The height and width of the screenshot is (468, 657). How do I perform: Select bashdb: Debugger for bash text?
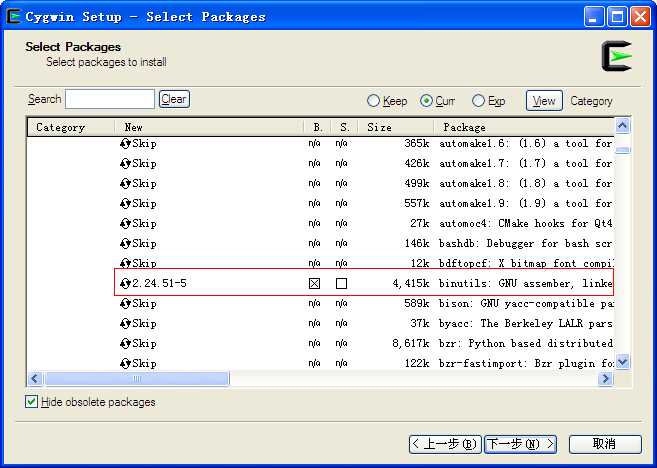[x=526, y=244]
